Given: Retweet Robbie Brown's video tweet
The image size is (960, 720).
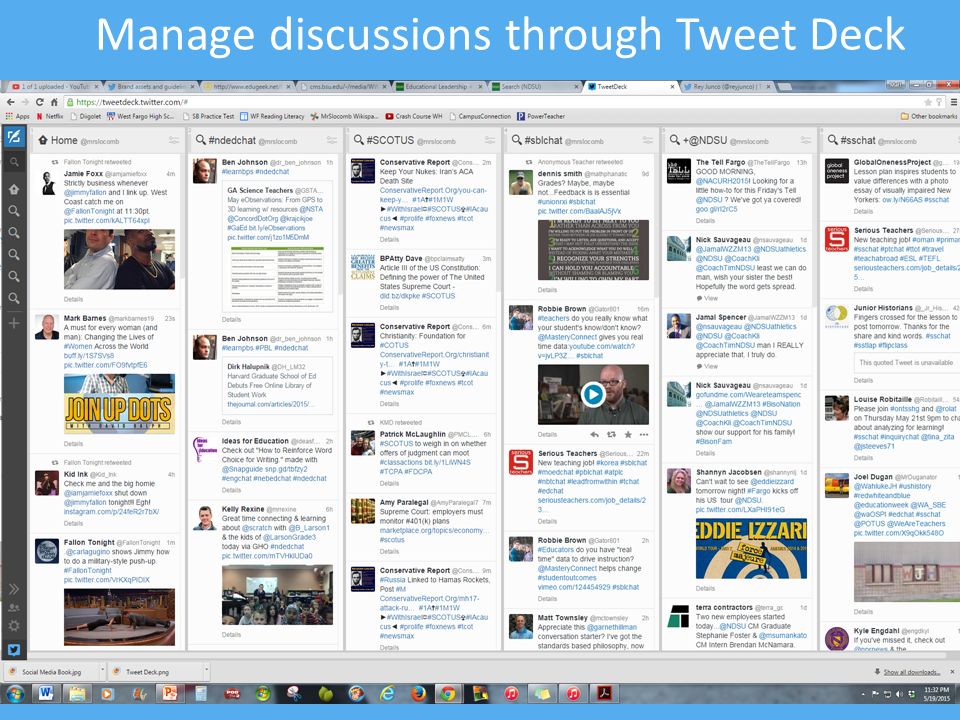Looking at the screenshot, I should point(611,435).
